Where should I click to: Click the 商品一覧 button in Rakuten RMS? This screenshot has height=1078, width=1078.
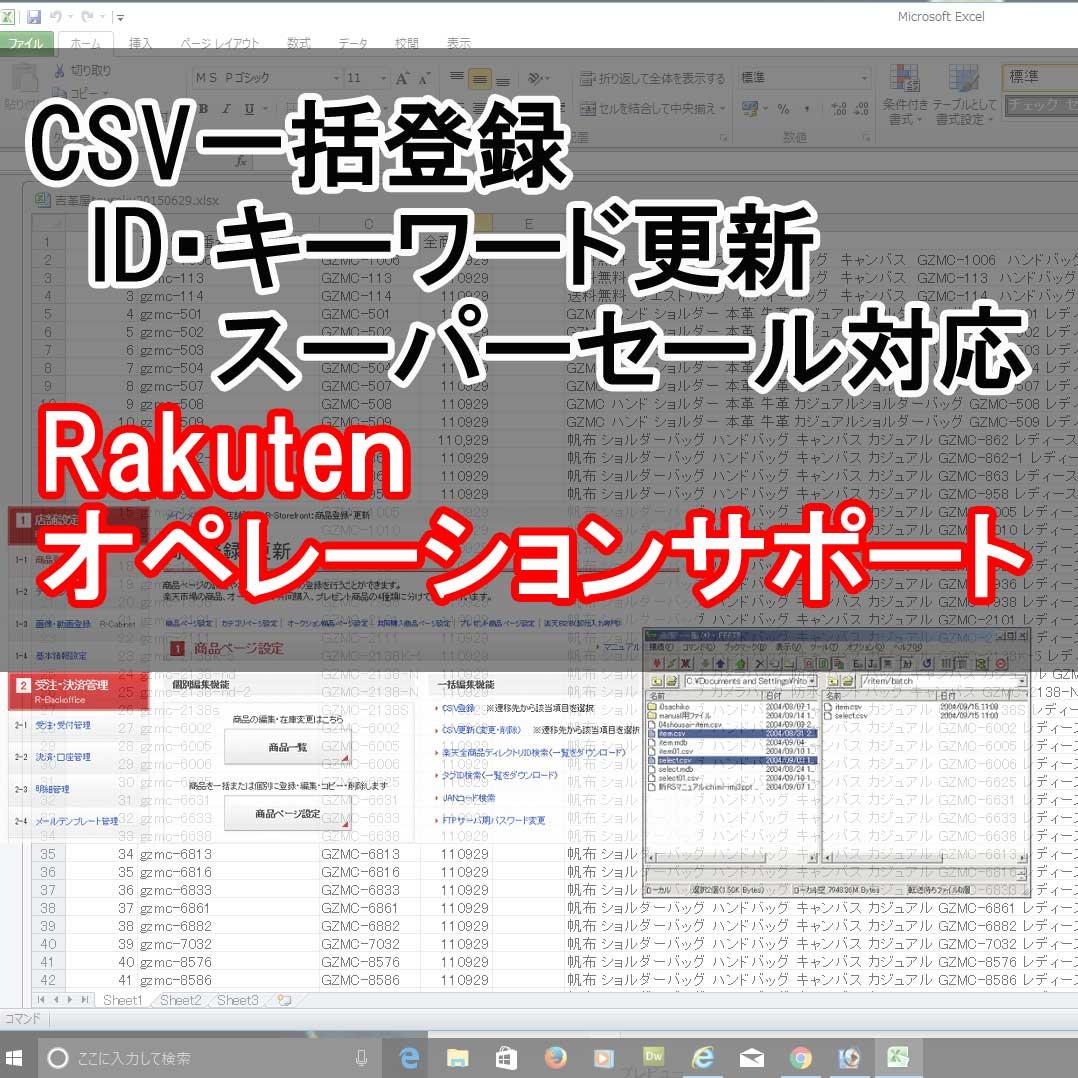287,747
